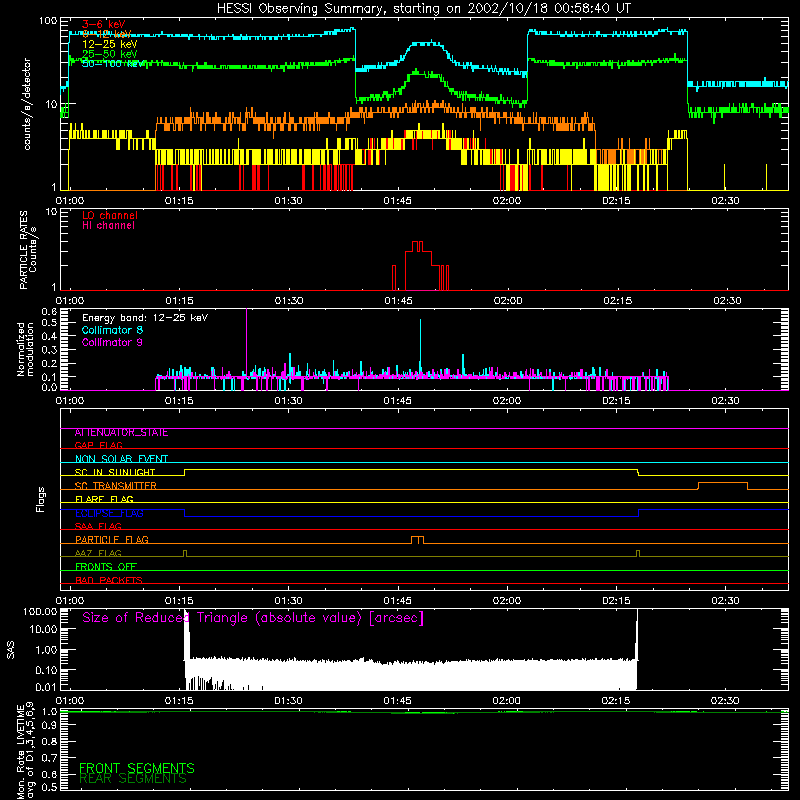Viewport: 800px width, 800px height.
Task: Click the red LO channel particle rate peak
Action: [418, 265]
